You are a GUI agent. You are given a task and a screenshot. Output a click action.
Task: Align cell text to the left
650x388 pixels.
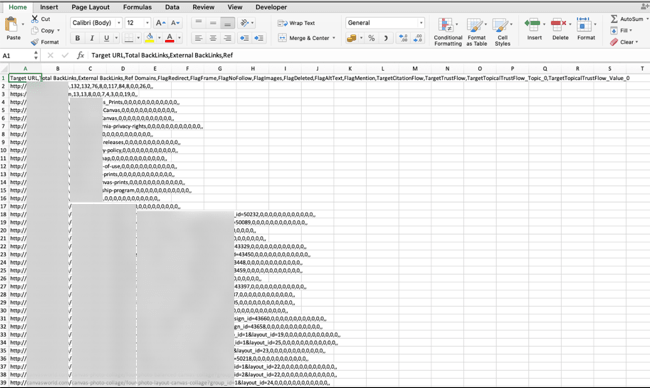199,38
